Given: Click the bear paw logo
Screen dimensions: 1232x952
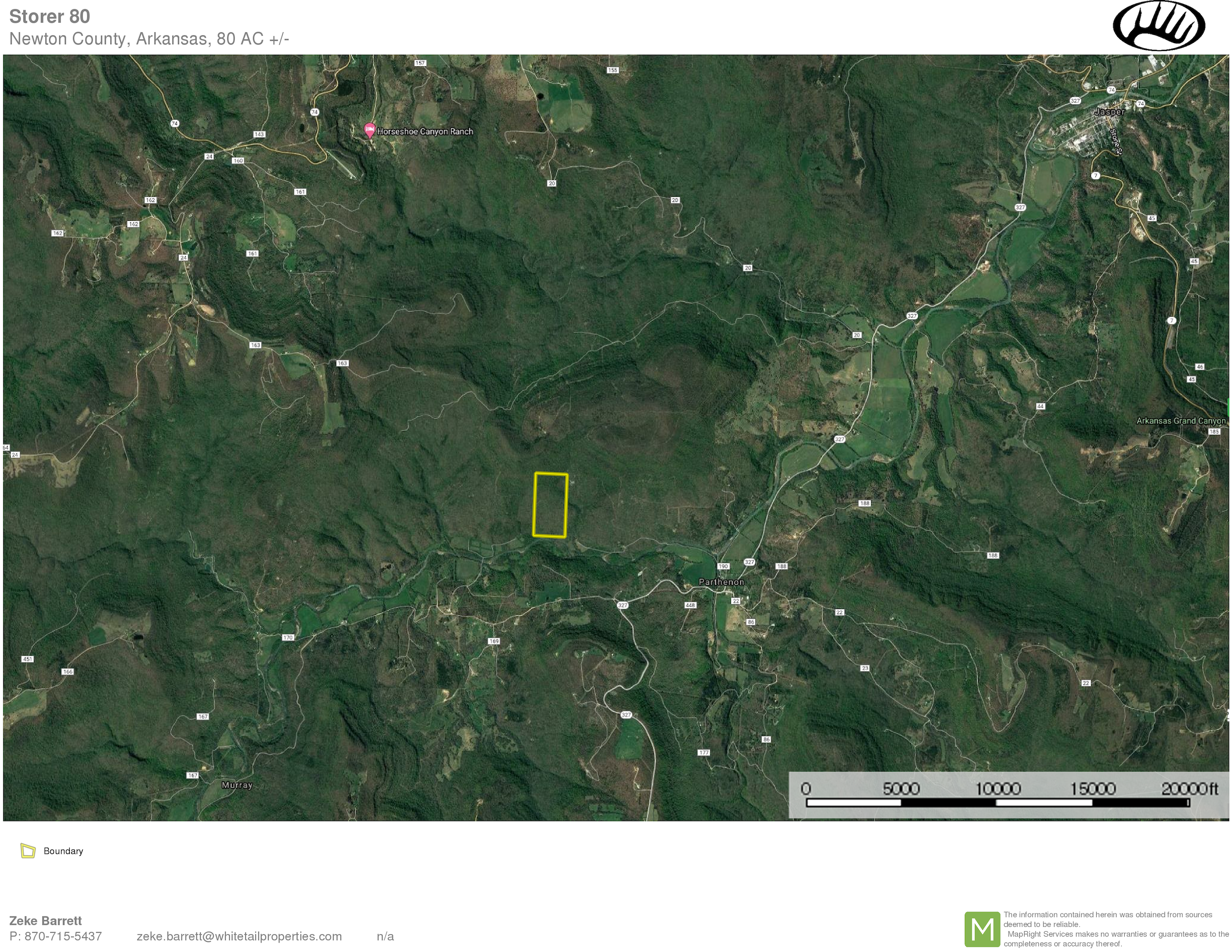Looking at the screenshot, I should pyautogui.click(x=1159, y=26).
